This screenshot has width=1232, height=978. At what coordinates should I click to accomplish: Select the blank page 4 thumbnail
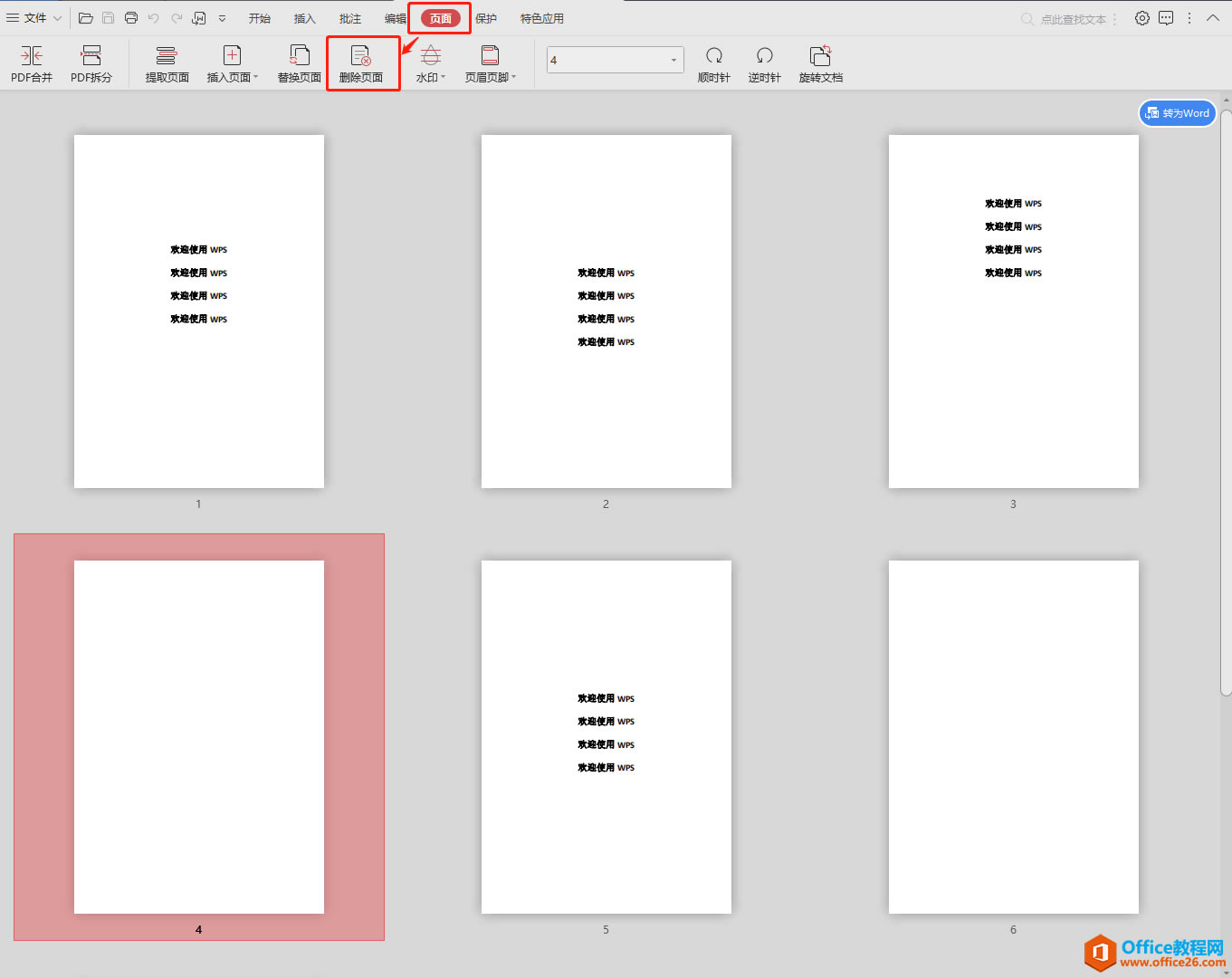point(199,737)
